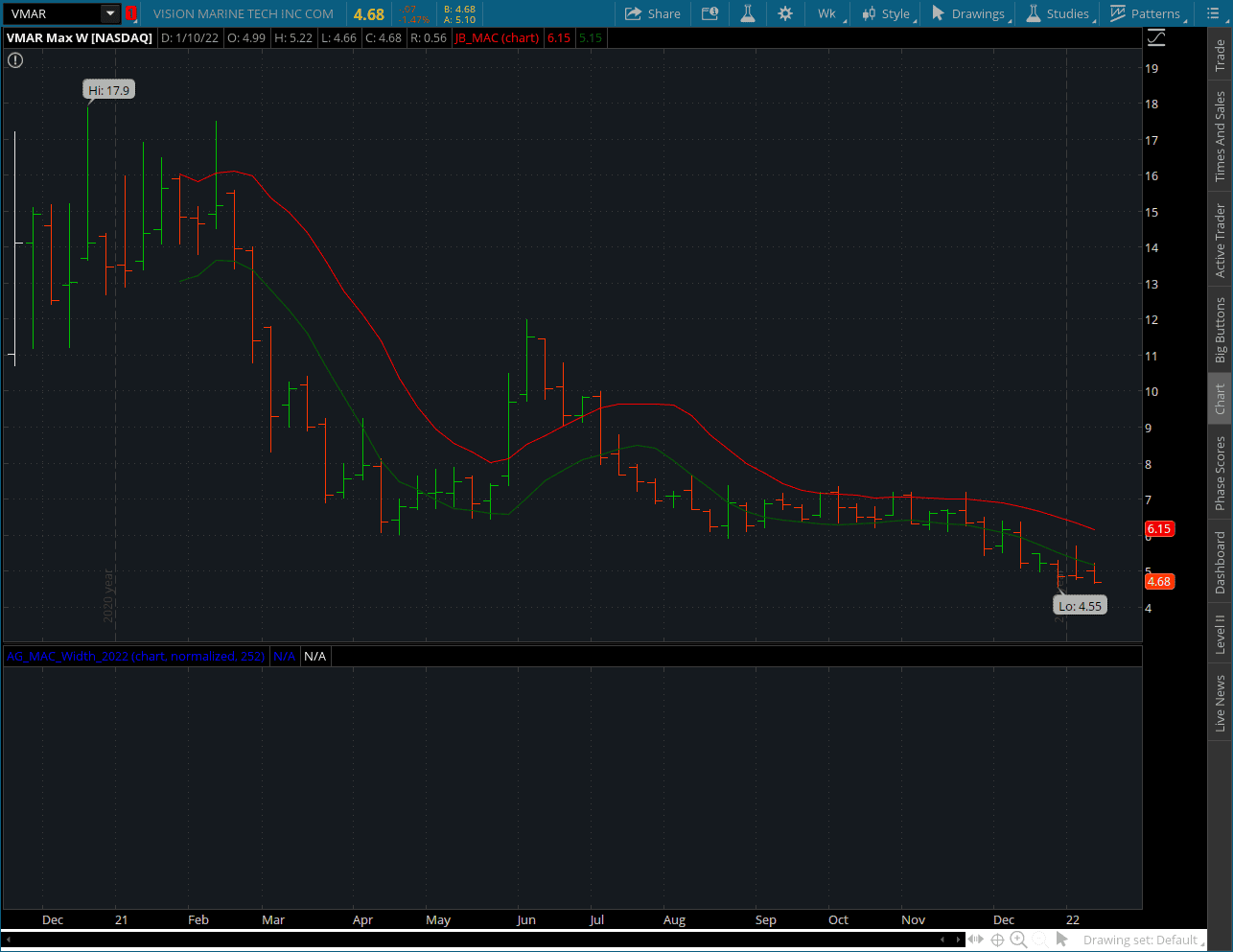Click the VMAR Max W [NASDAQ] chart title
1233x952 pixels.
[x=80, y=37]
